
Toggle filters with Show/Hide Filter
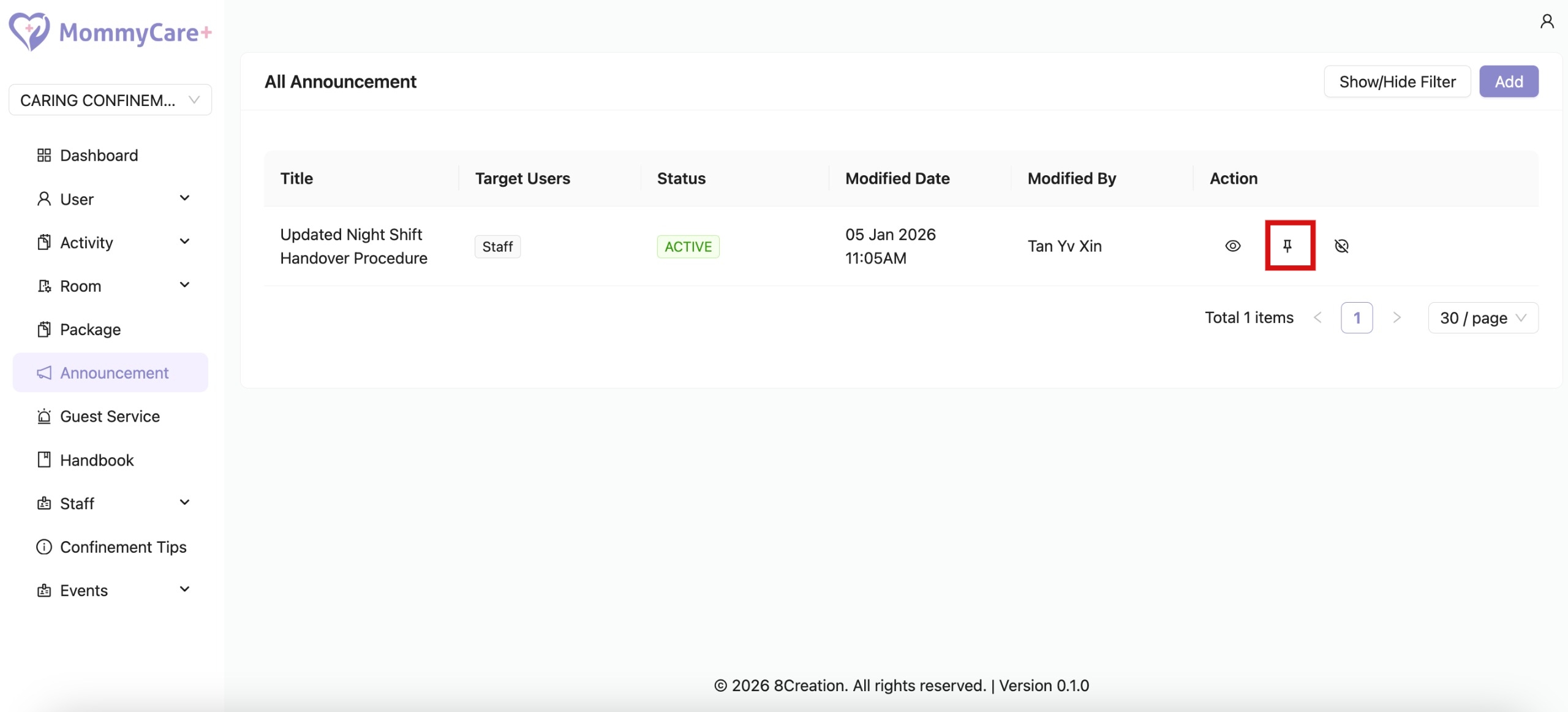(x=1397, y=81)
